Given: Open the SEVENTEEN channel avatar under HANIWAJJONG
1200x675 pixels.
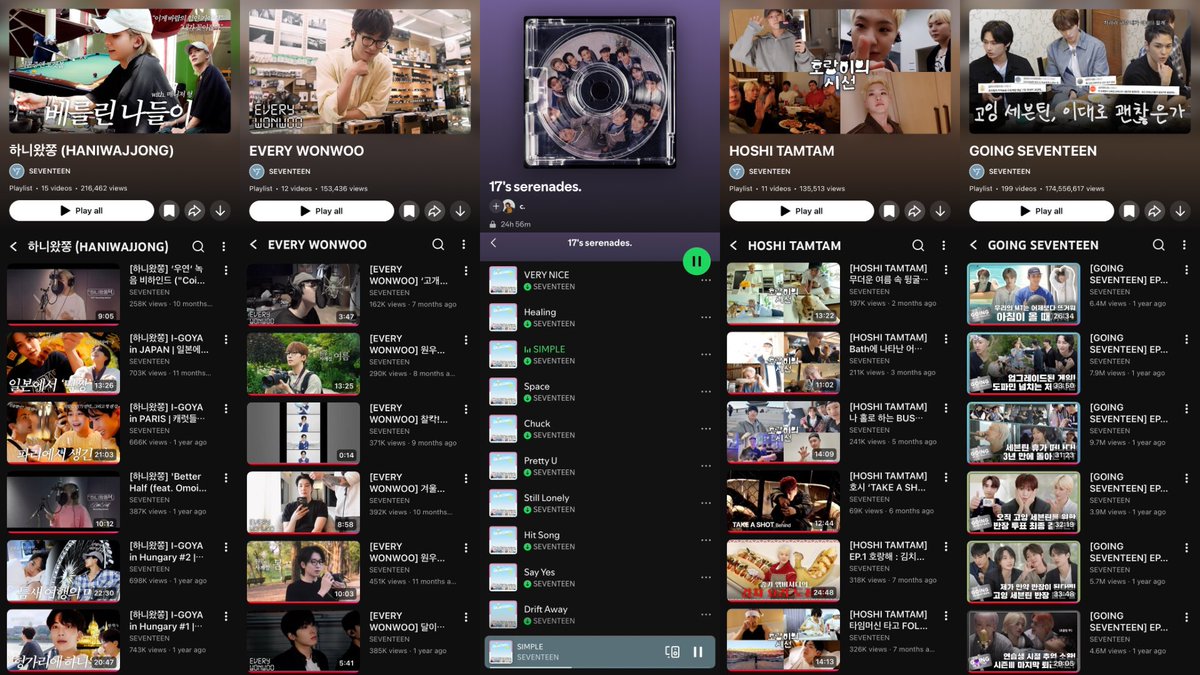Looking at the screenshot, I should point(17,171).
